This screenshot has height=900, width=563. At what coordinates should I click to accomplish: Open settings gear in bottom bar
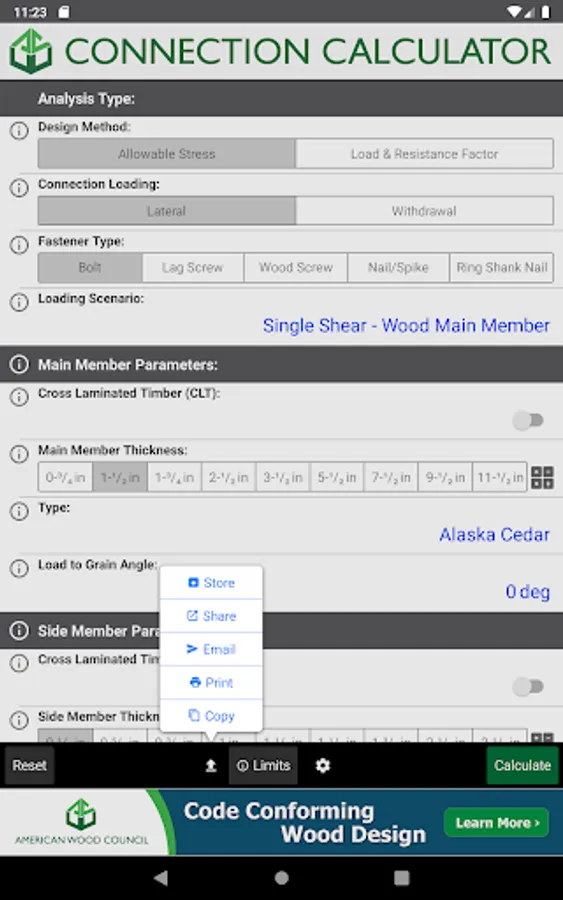pos(323,765)
